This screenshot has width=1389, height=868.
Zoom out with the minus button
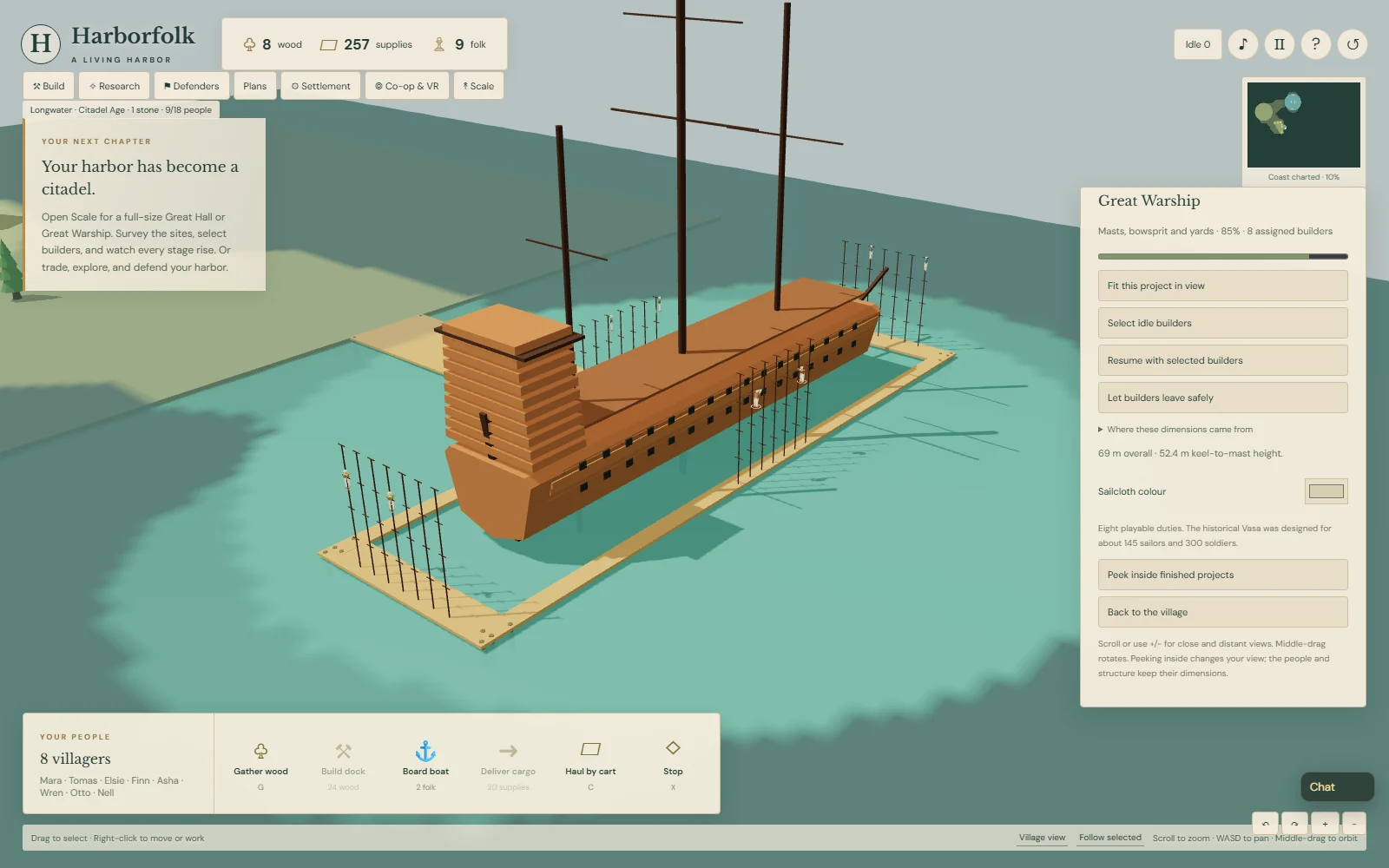(x=1354, y=824)
